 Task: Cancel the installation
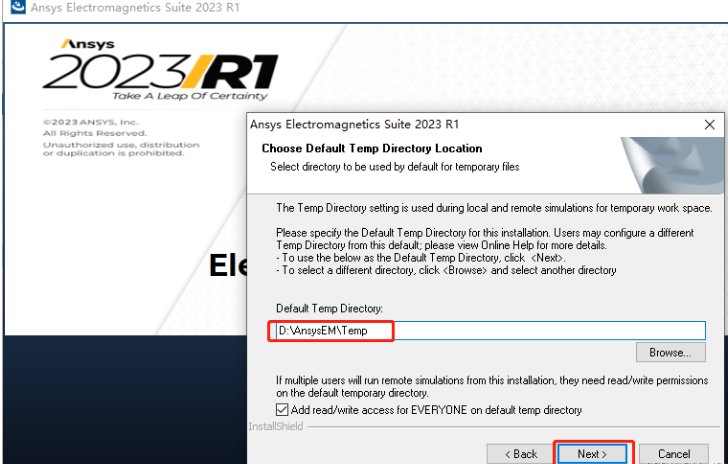674,454
